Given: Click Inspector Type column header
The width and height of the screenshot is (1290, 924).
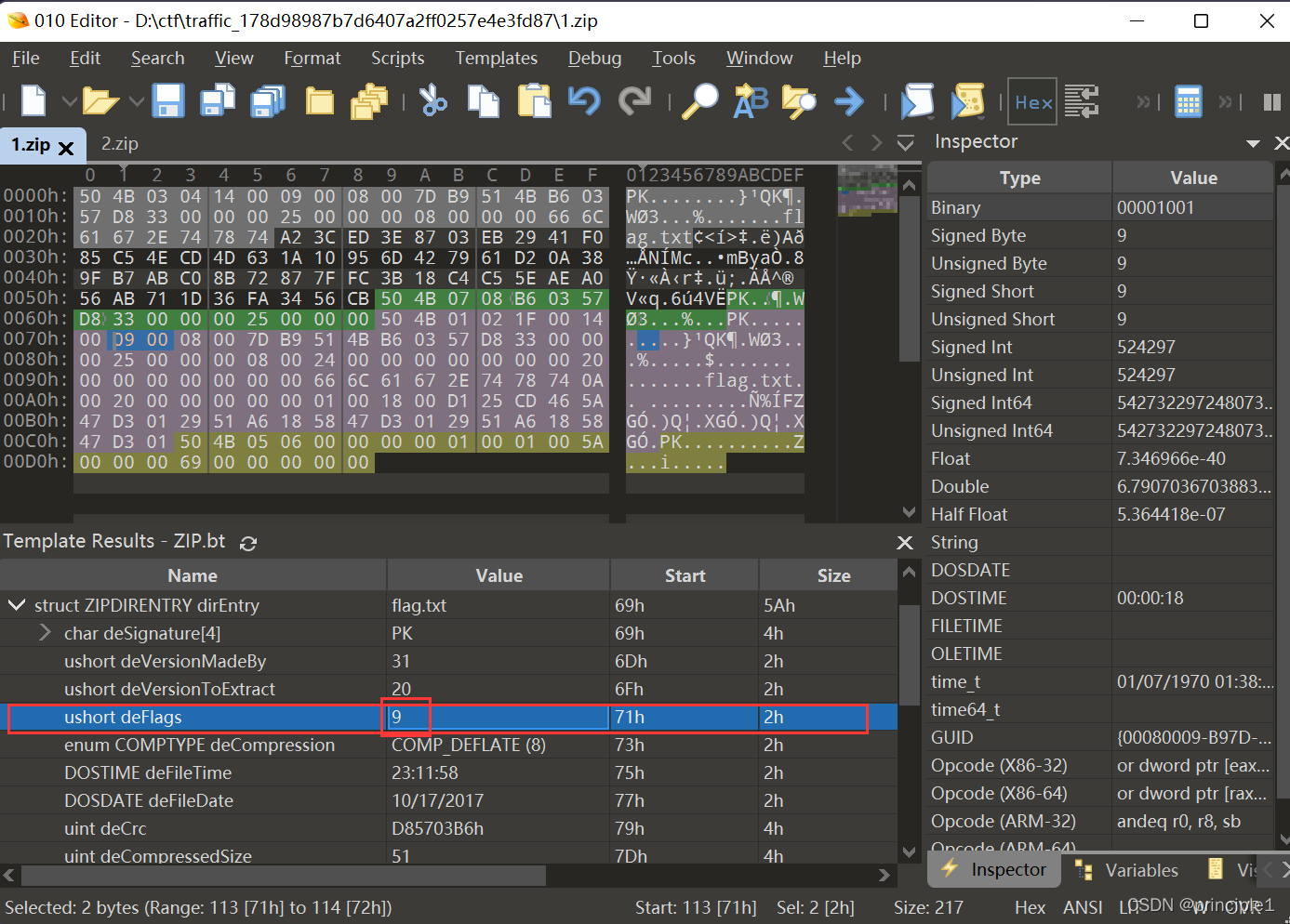Looking at the screenshot, I should point(1019,178).
